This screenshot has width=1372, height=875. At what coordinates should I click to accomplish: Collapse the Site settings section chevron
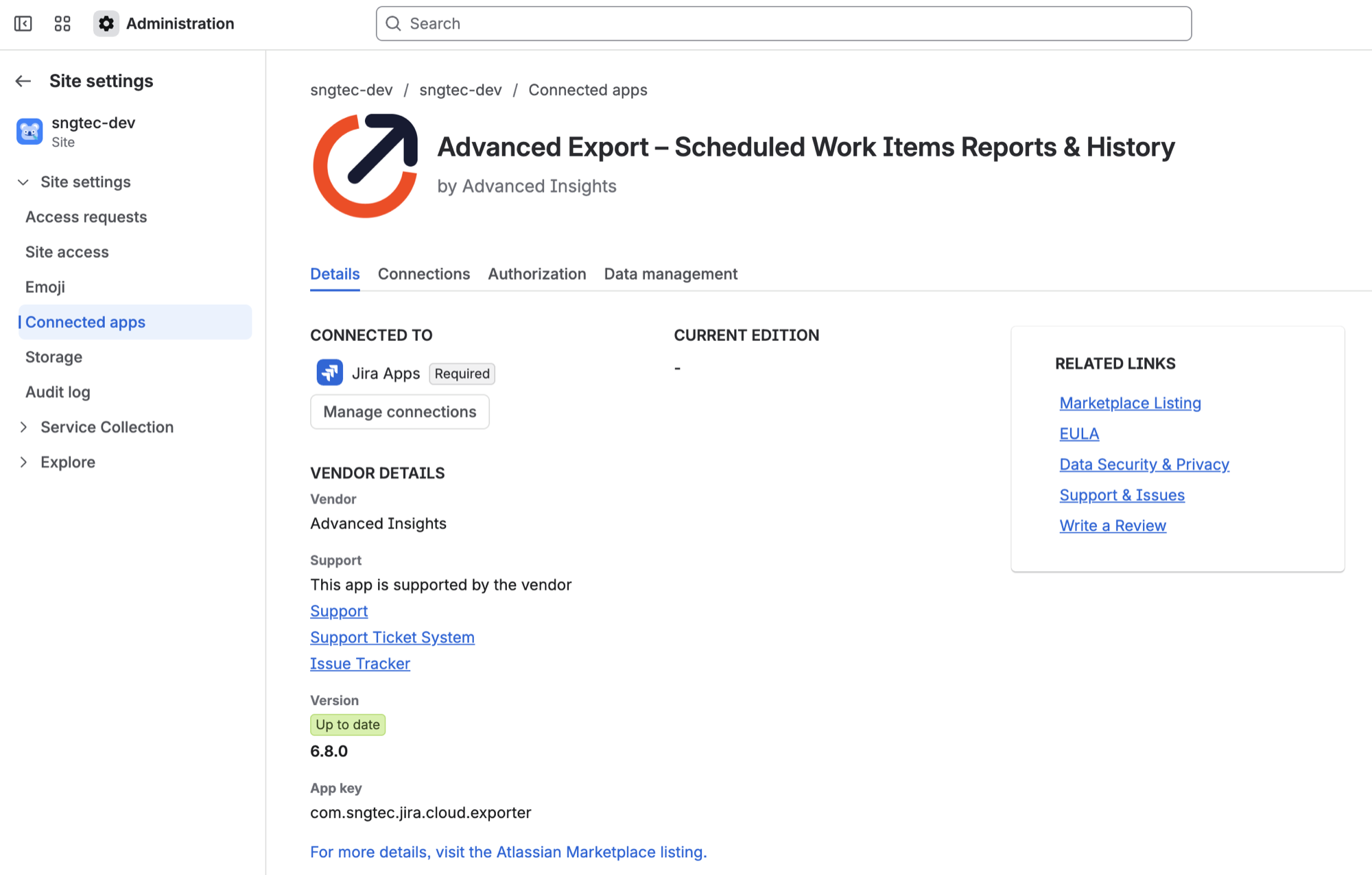23,182
